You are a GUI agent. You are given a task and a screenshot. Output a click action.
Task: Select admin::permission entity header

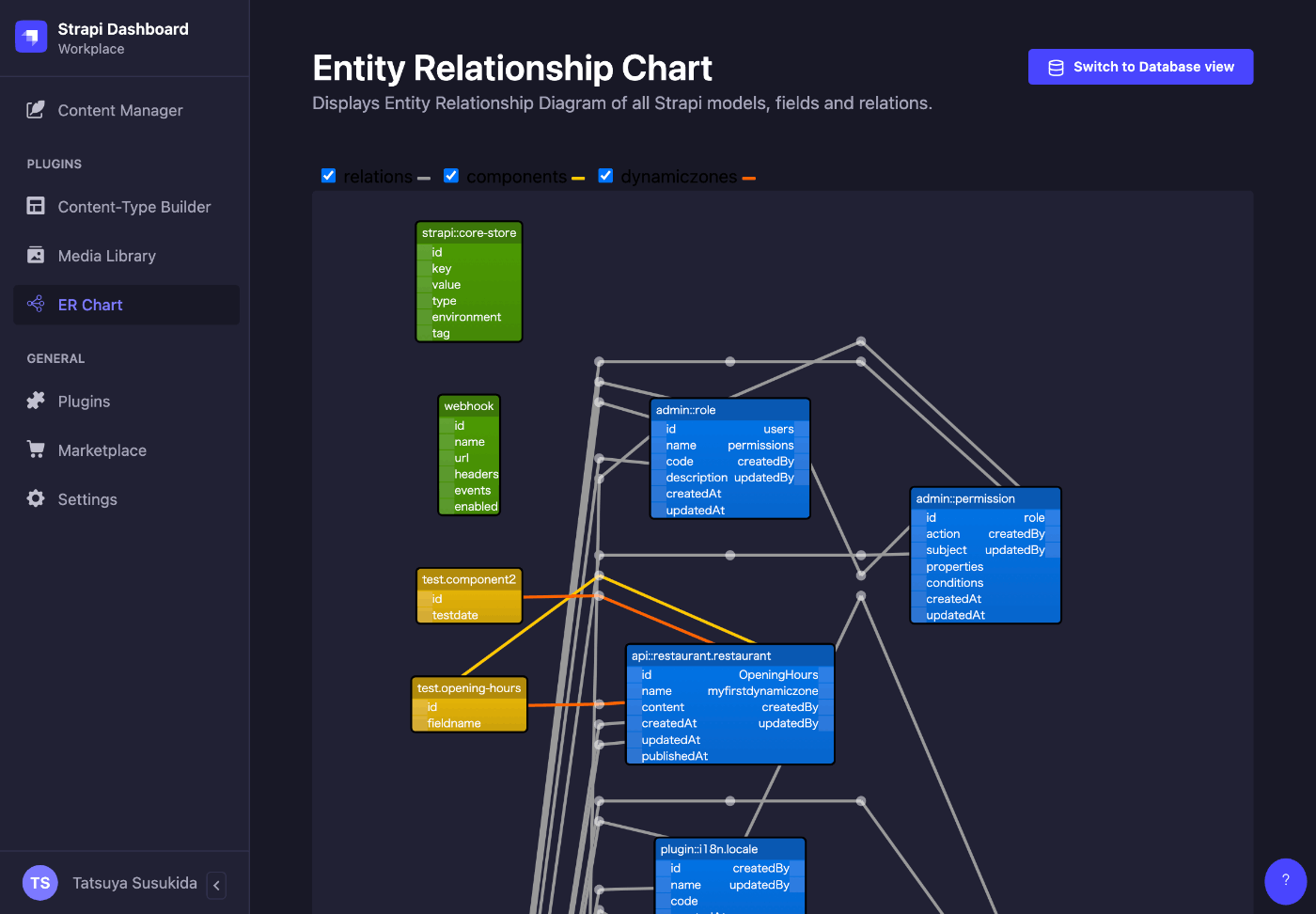click(x=985, y=499)
